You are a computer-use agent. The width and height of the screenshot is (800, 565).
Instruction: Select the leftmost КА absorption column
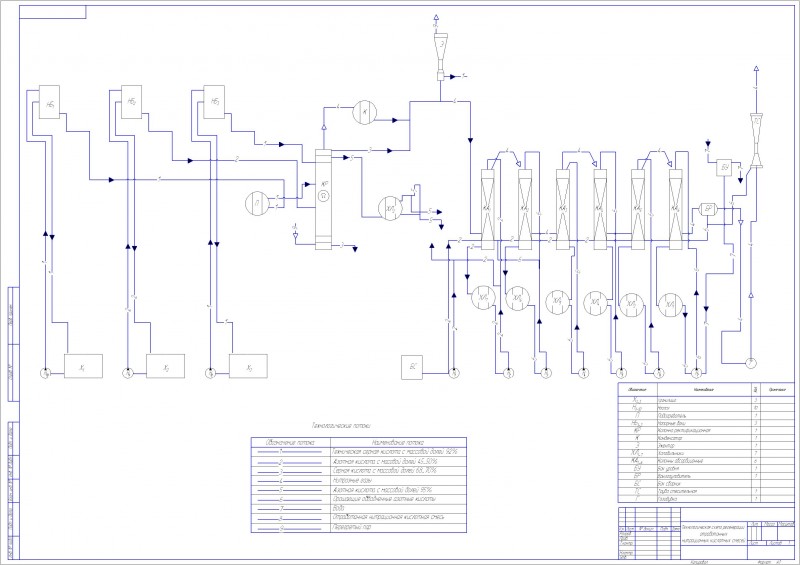coord(488,209)
